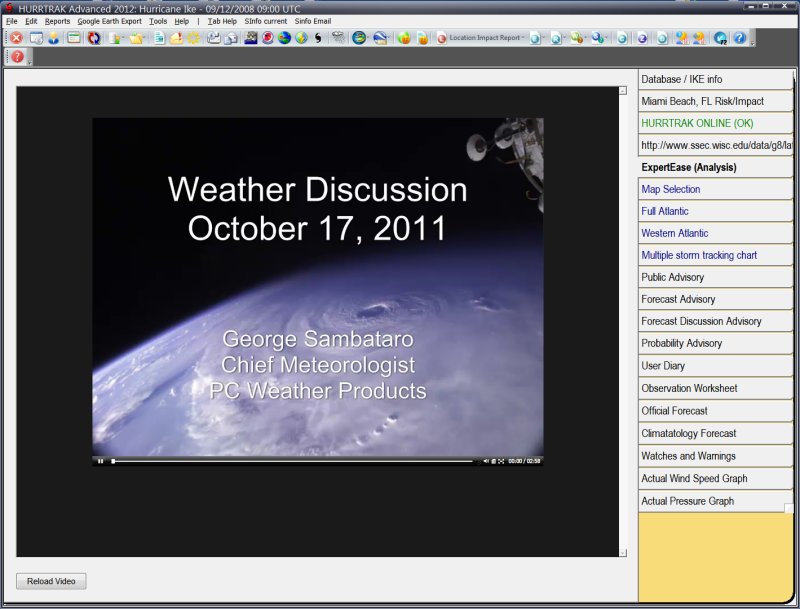Click the SInfo current menu item
This screenshot has height=609, width=800.
click(x=265, y=21)
